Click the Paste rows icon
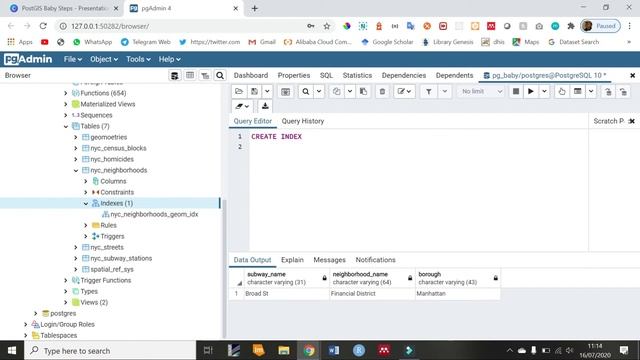Image resolution: width=640 pixels, height=360 pixels. (363, 91)
